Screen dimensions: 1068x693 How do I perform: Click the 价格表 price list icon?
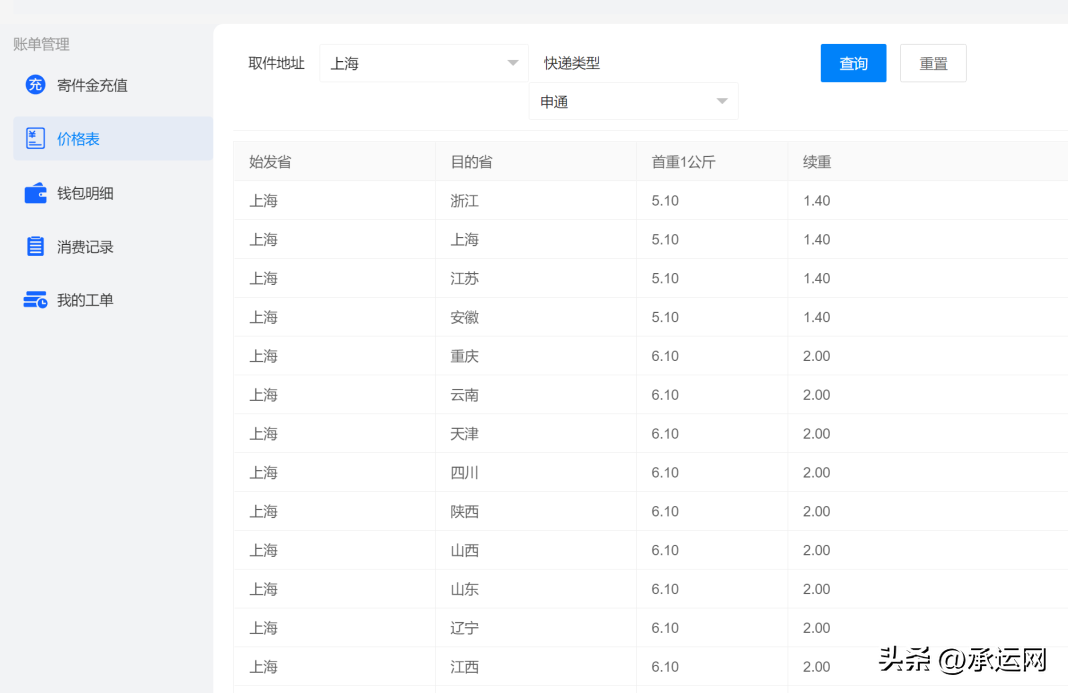coord(36,139)
